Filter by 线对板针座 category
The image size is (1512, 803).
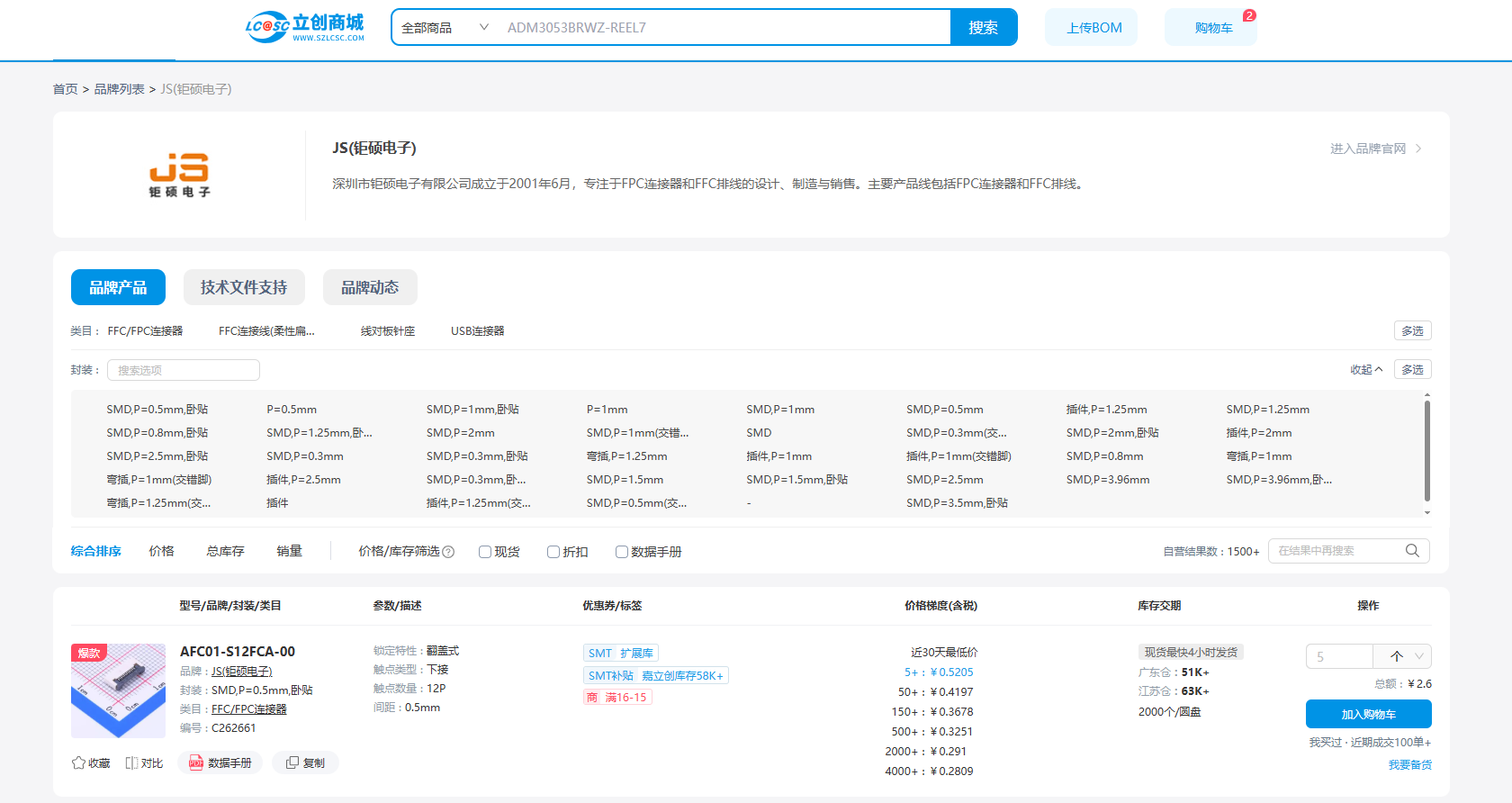(x=388, y=331)
